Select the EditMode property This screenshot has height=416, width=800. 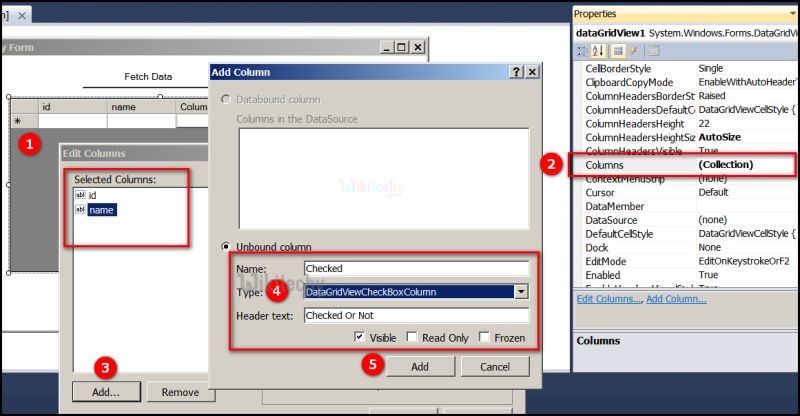coord(606,261)
